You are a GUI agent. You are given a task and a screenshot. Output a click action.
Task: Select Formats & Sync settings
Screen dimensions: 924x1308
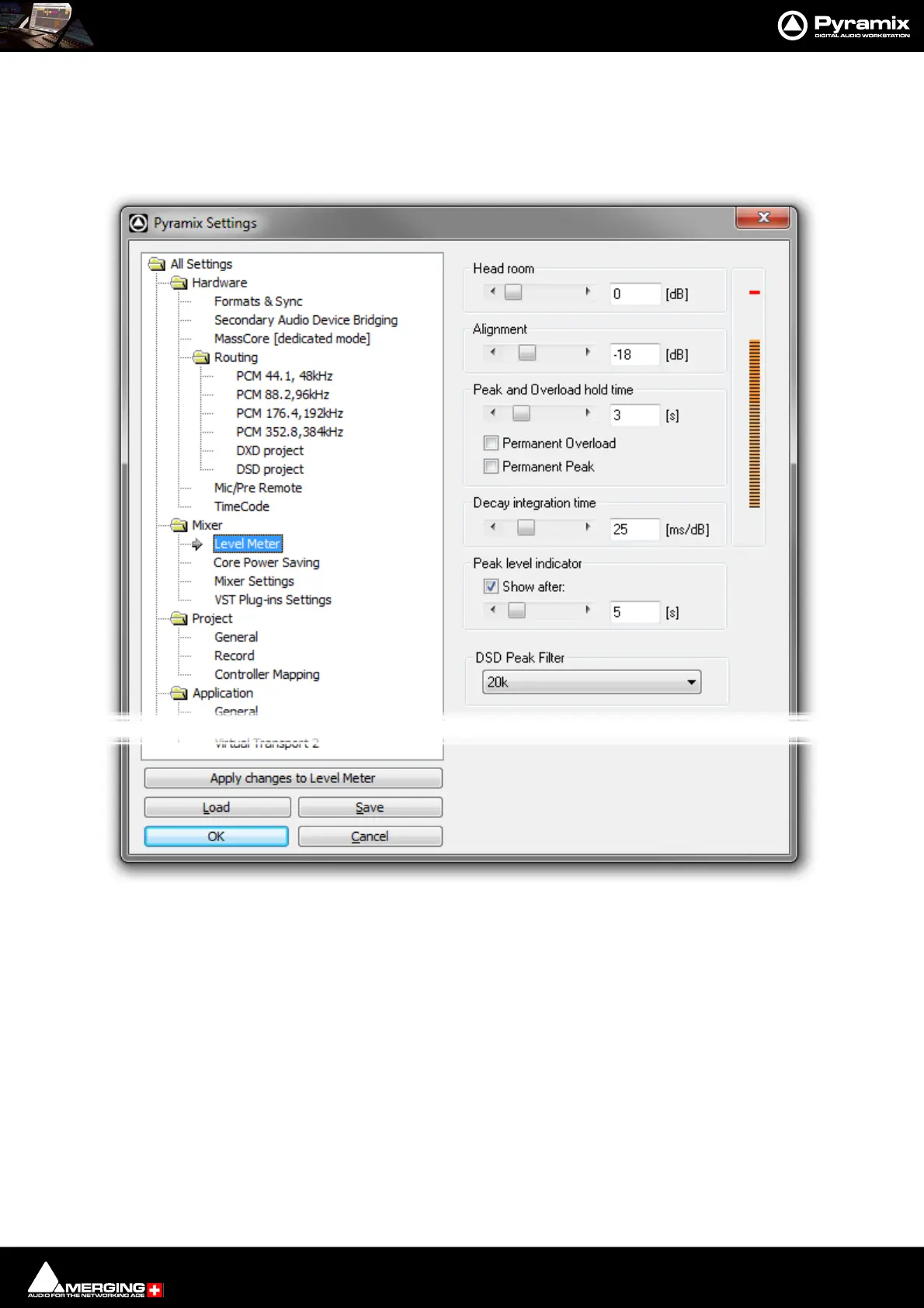[x=258, y=301]
